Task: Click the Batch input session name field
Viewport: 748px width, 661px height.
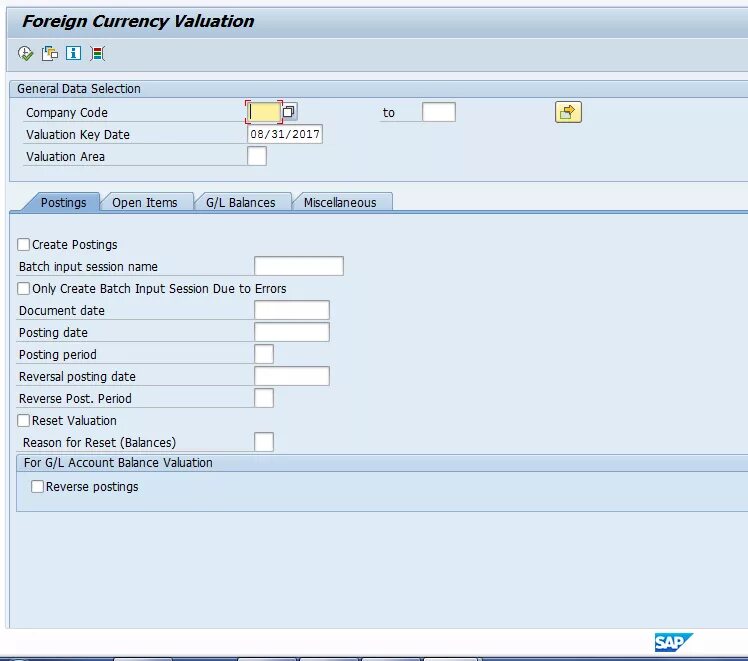Action: tap(299, 266)
